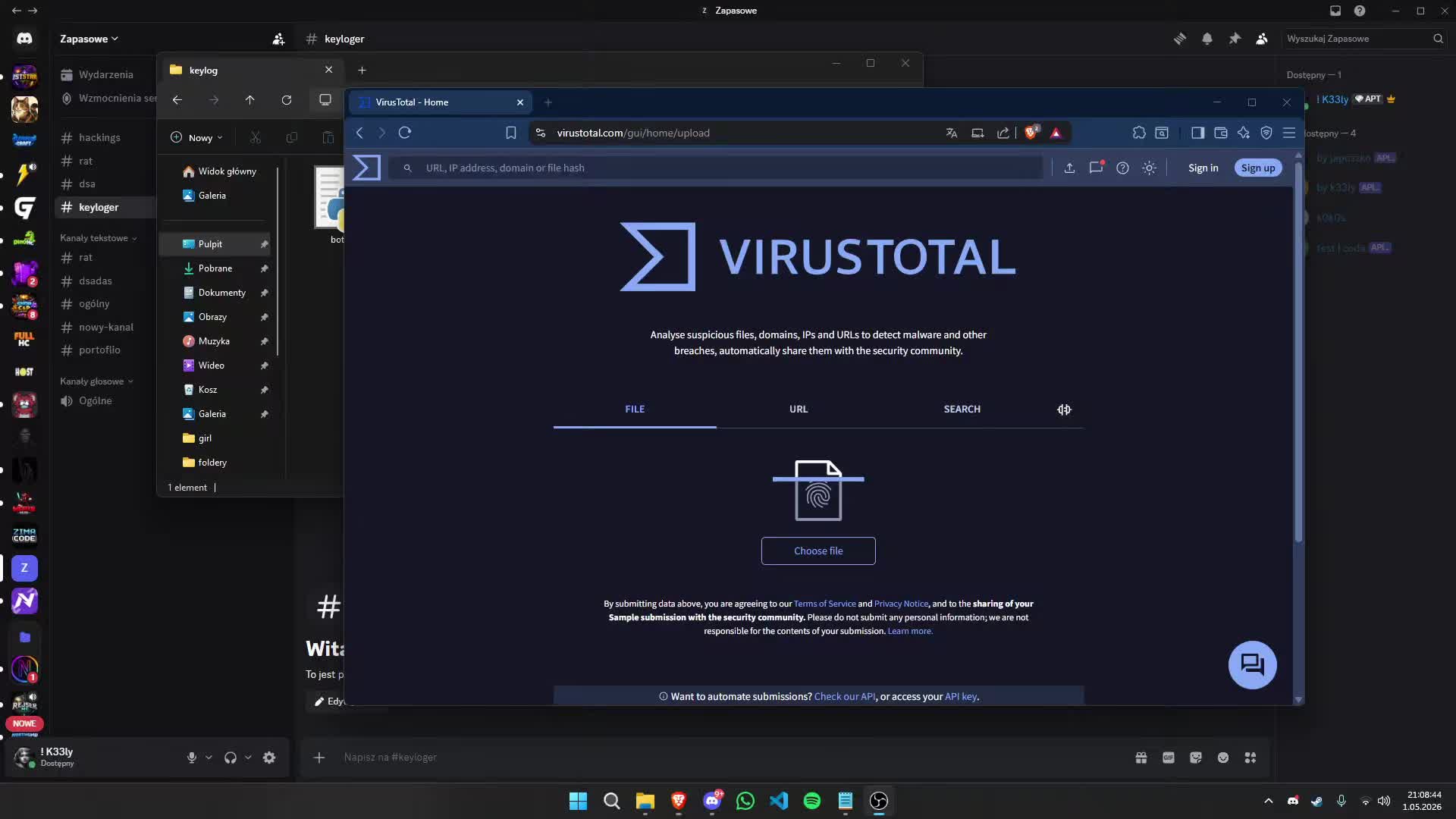Refresh the File Explorer keylog folder
This screenshot has width=1456, height=819.
pos(287,100)
